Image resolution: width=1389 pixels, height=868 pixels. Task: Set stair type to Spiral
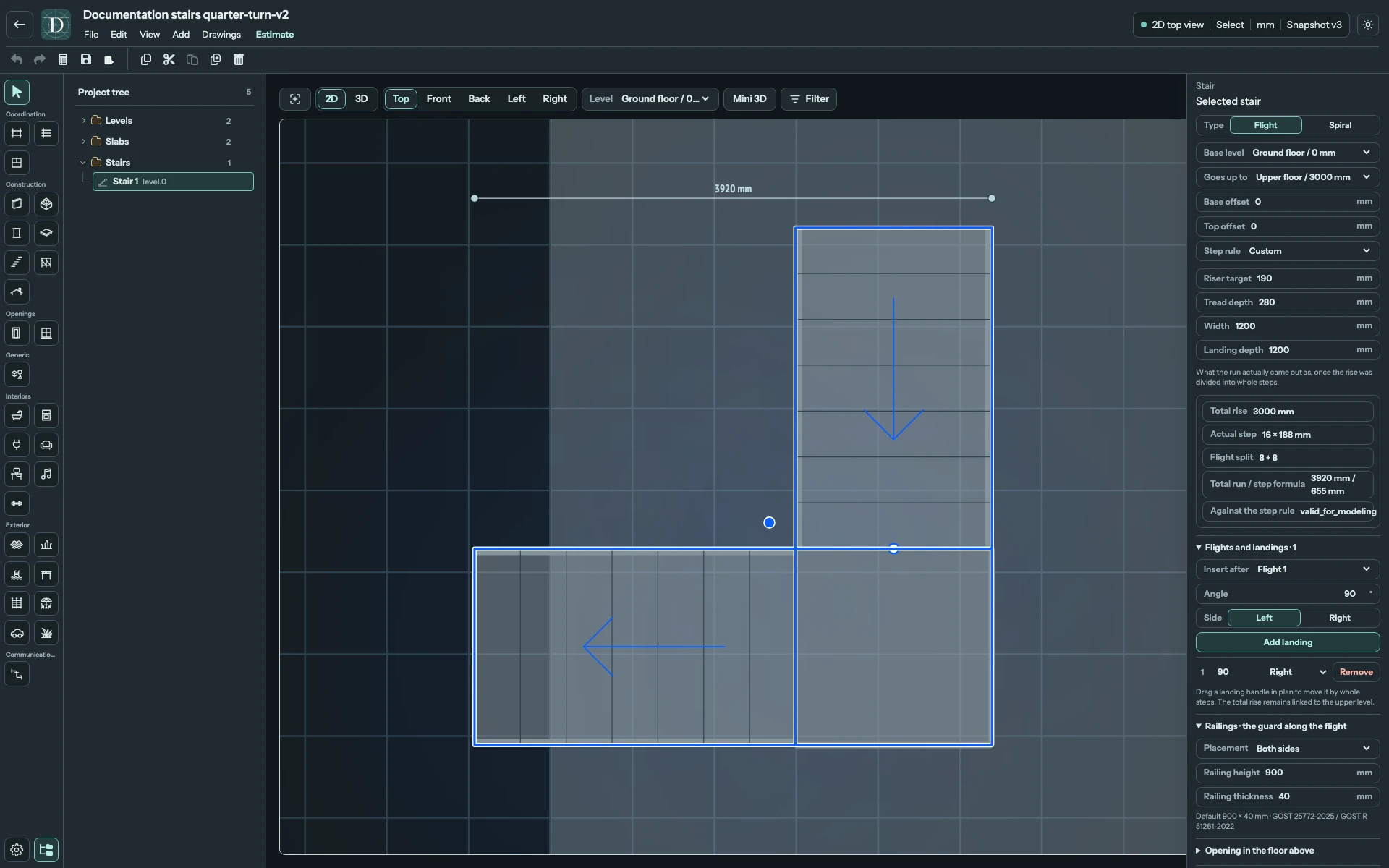tap(1340, 125)
